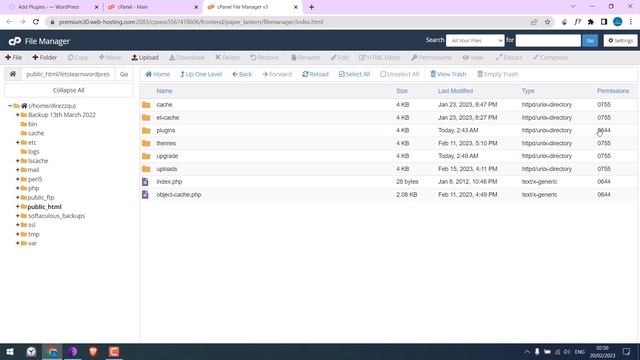Screen dimensions: 640x360
Task: Expand the lscache folder in tree
Action: coord(18,161)
